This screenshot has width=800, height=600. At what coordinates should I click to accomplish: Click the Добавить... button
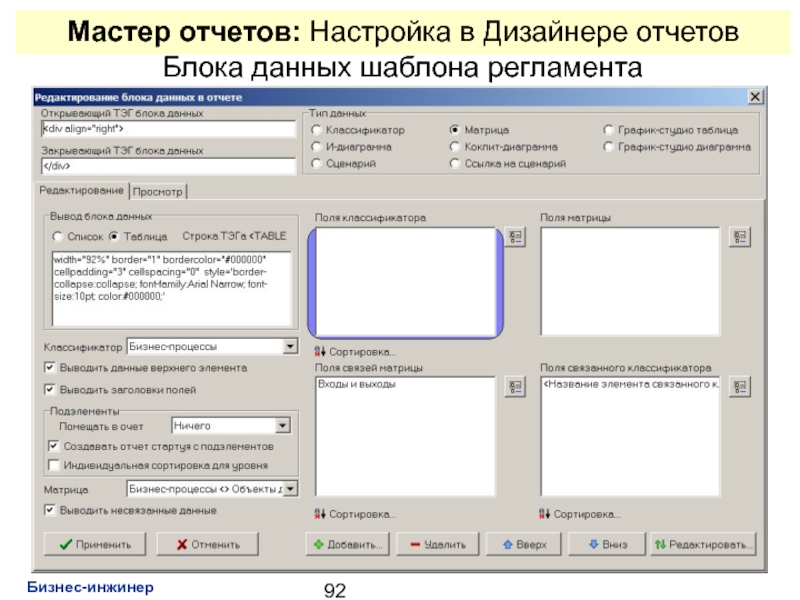347,544
